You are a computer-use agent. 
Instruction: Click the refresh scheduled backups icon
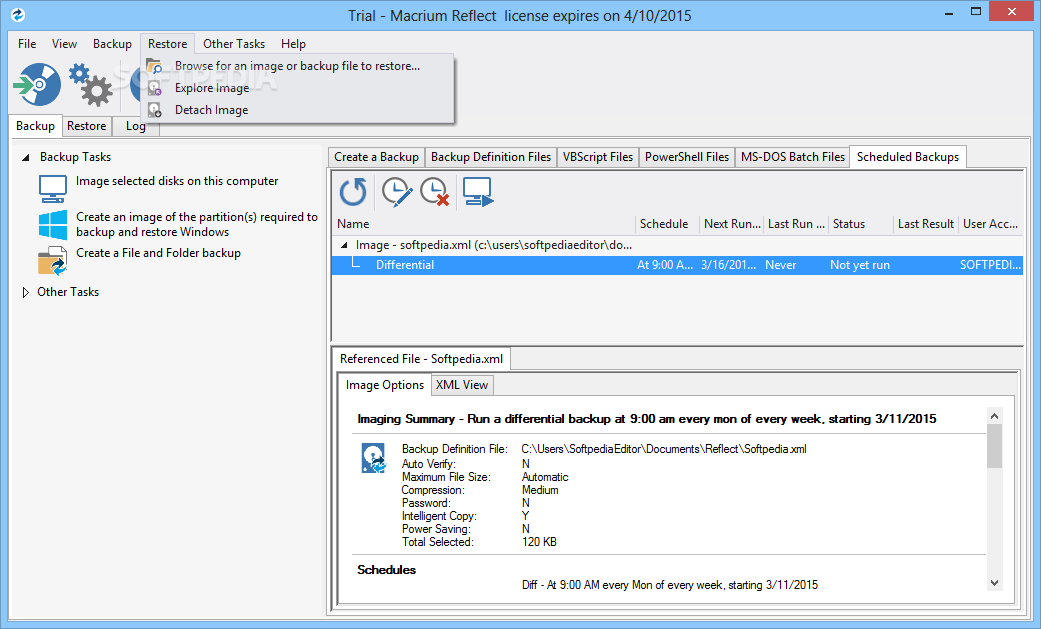point(353,192)
